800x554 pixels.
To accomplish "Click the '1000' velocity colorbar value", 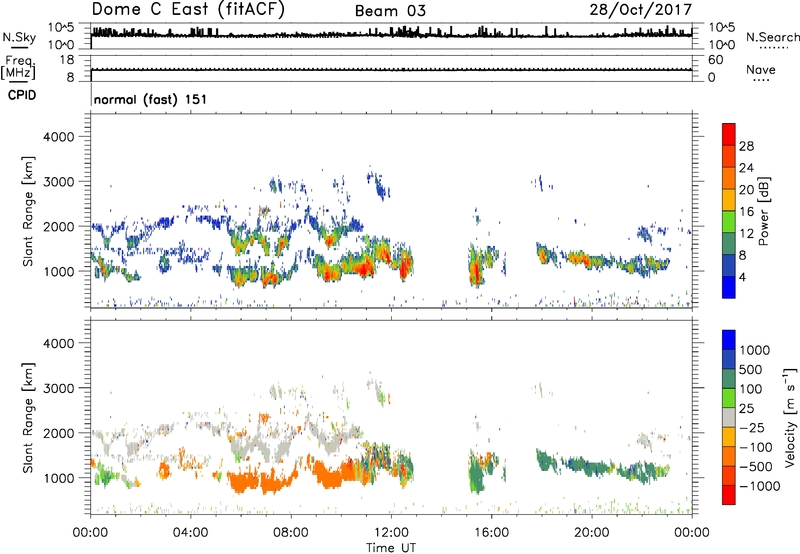I will 755,350.
